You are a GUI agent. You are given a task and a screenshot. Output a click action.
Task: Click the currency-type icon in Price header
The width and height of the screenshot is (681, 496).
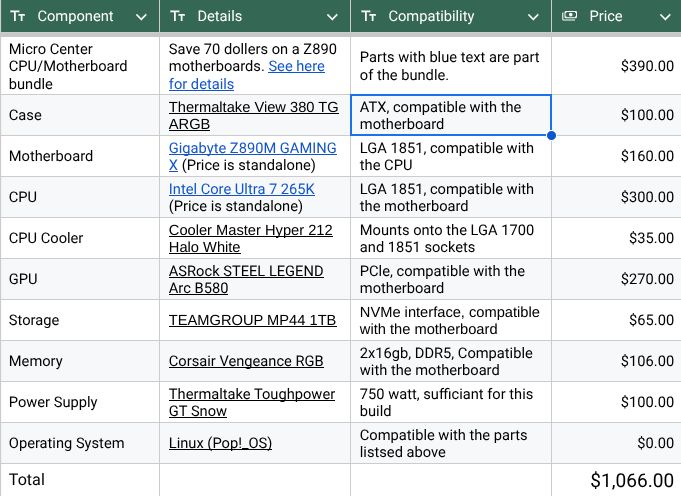[569, 16]
